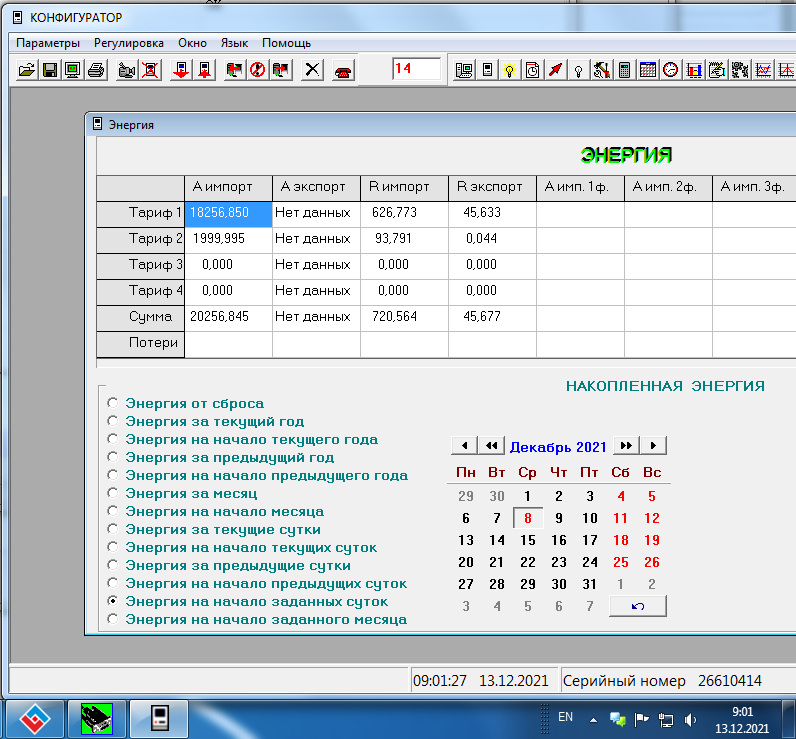Click the document with clock icon
The height and width of the screenshot is (739, 796).
pos(533,70)
